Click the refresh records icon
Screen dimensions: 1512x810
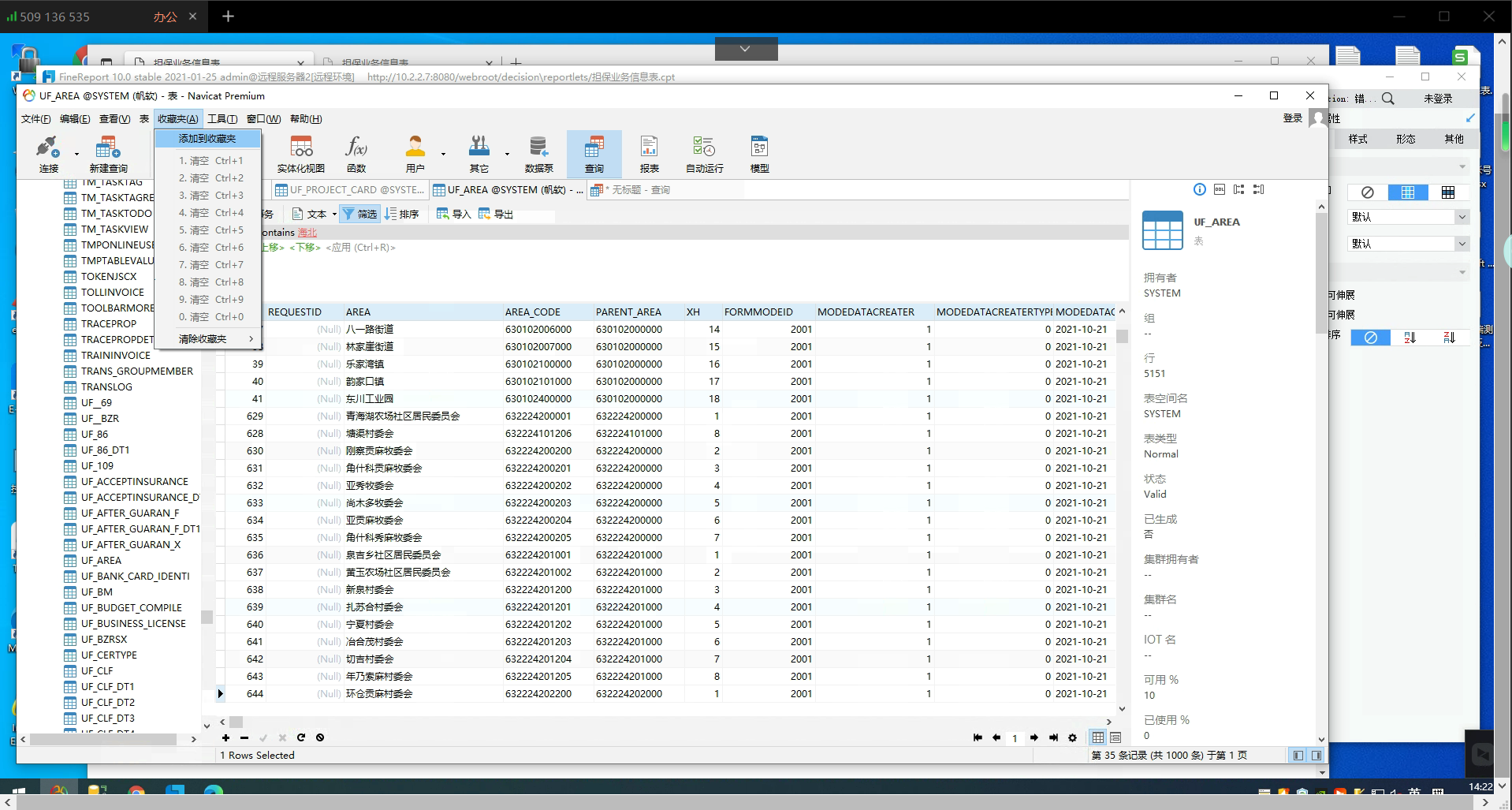300,737
